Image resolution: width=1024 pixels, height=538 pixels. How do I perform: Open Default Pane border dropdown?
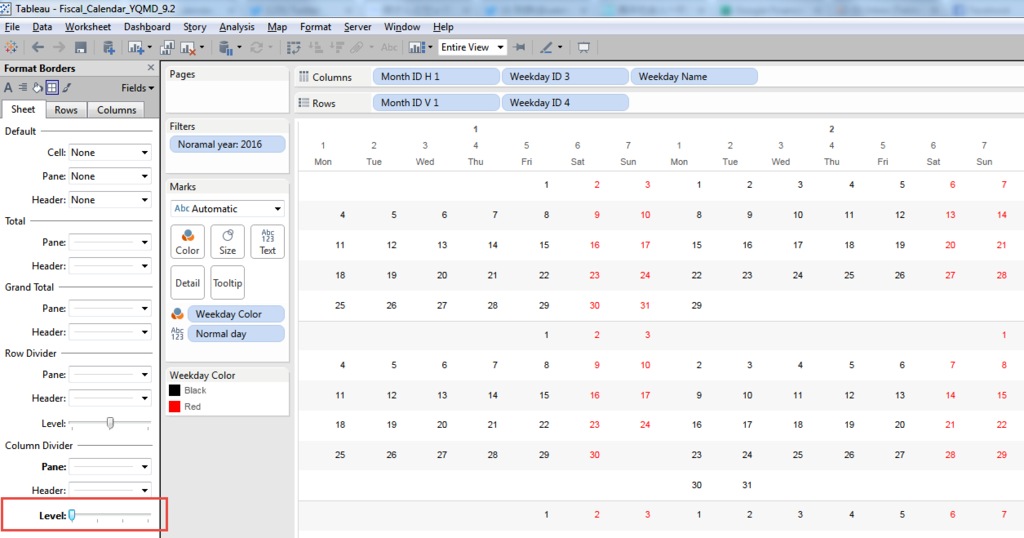tap(110, 176)
